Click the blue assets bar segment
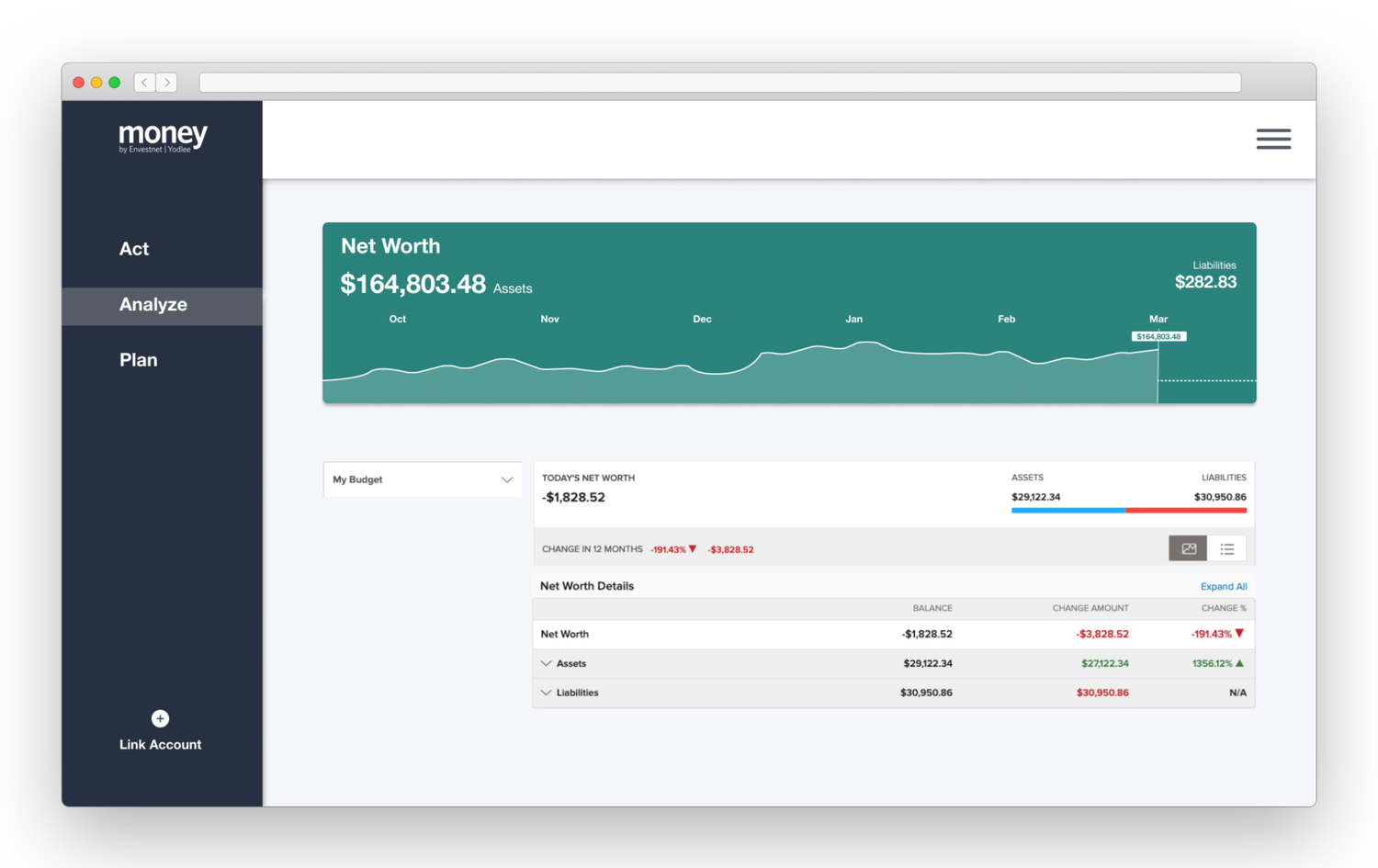The image size is (1378, 868). tap(1068, 510)
